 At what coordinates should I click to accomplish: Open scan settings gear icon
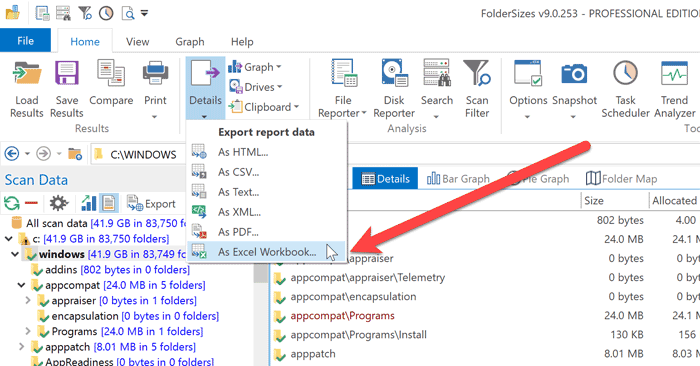point(58,204)
